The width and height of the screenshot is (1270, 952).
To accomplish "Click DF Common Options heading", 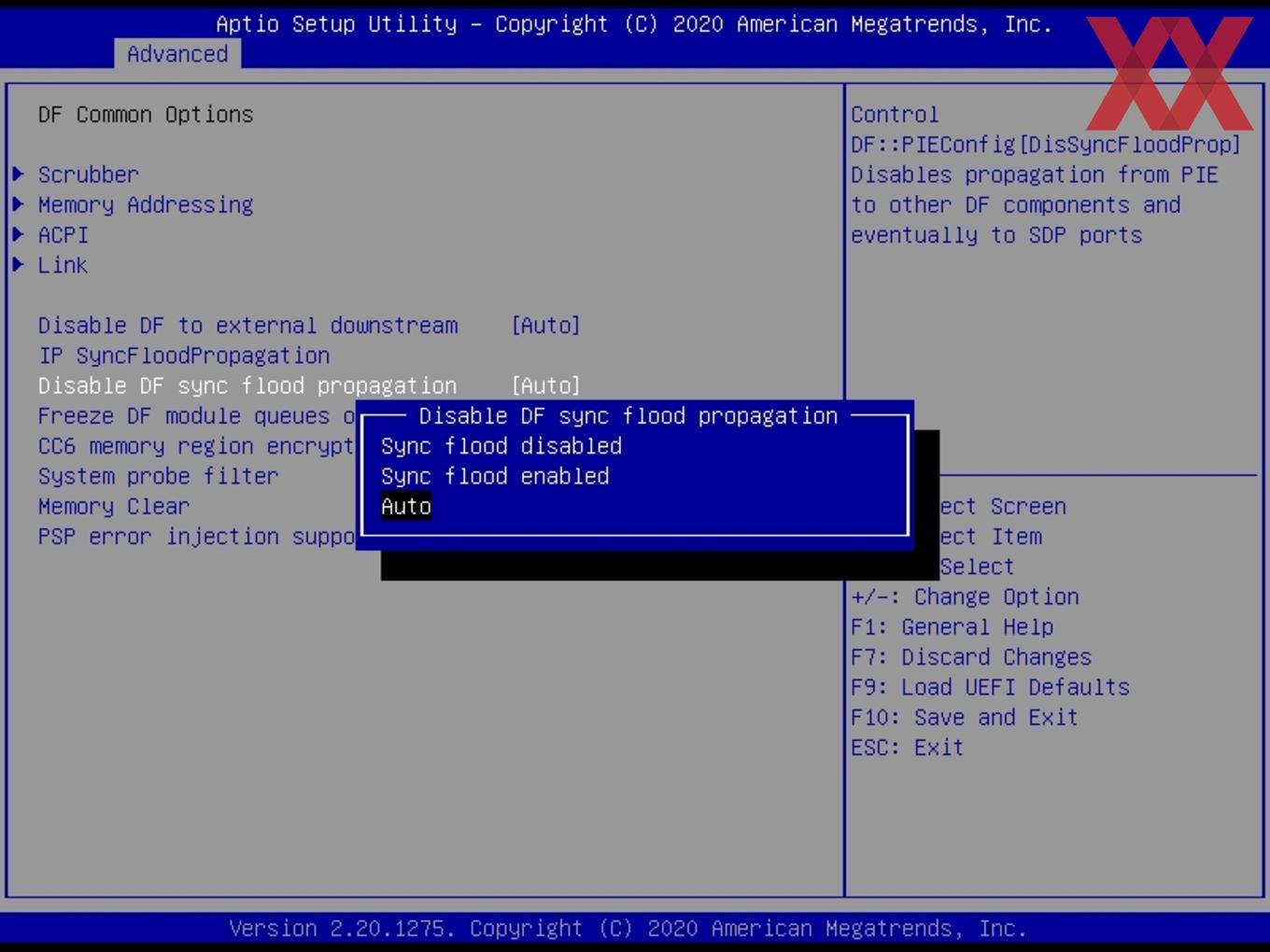I will [x=146, y=114].
